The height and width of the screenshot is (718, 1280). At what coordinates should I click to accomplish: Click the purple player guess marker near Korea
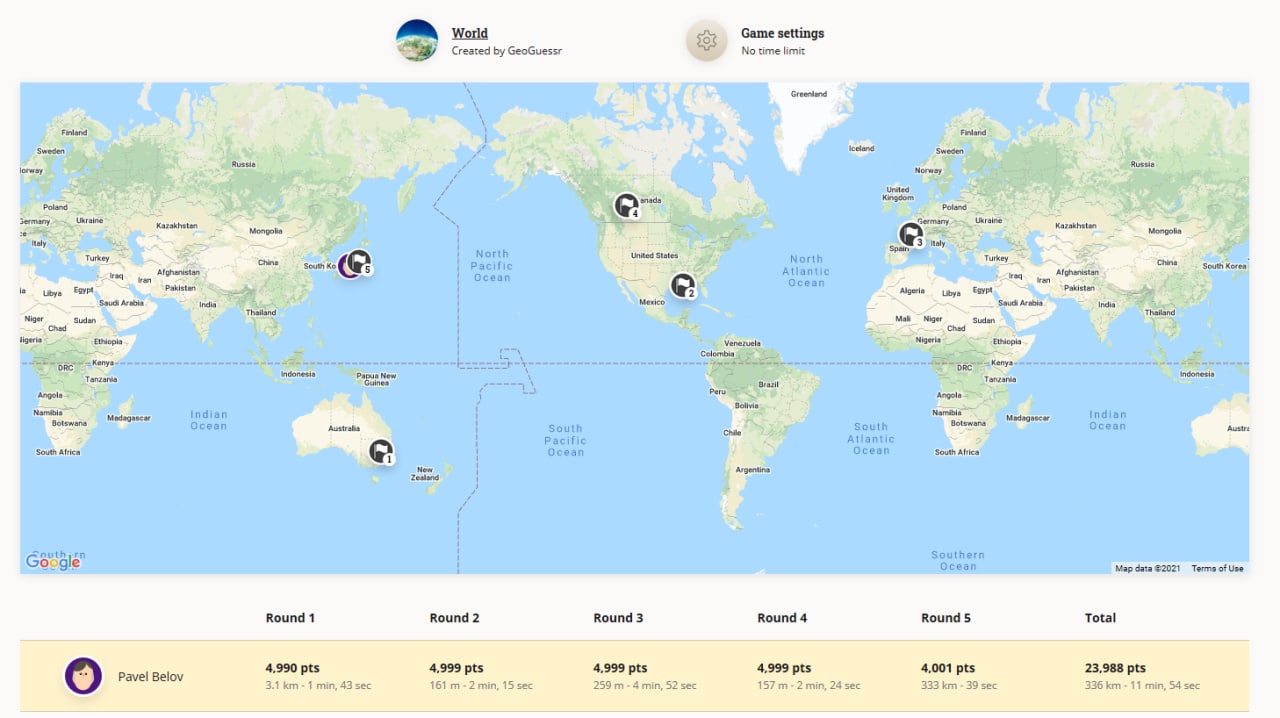click(346, 266)
